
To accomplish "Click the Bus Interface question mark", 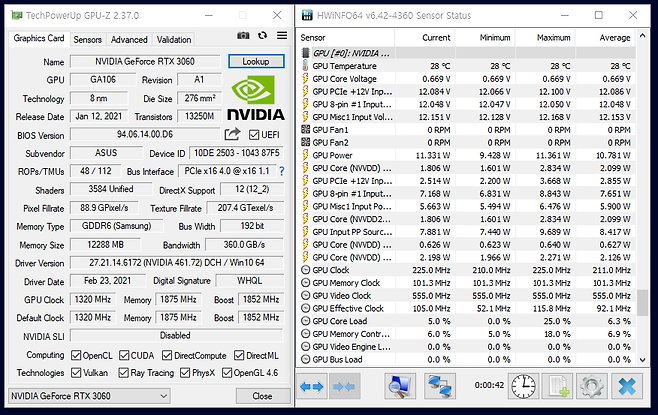I will point(282,171).
